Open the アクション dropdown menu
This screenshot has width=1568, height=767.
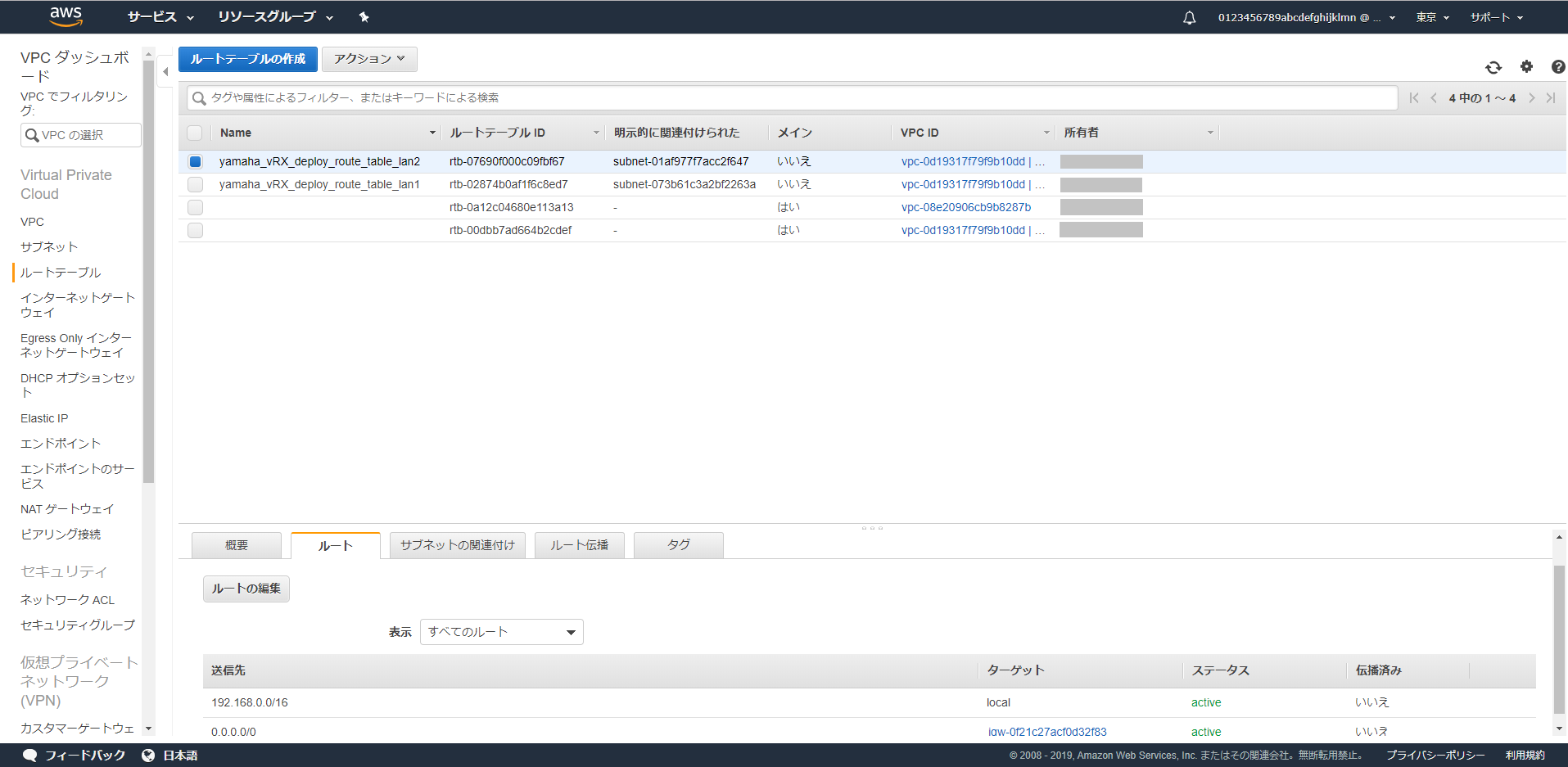coord(369,59)
